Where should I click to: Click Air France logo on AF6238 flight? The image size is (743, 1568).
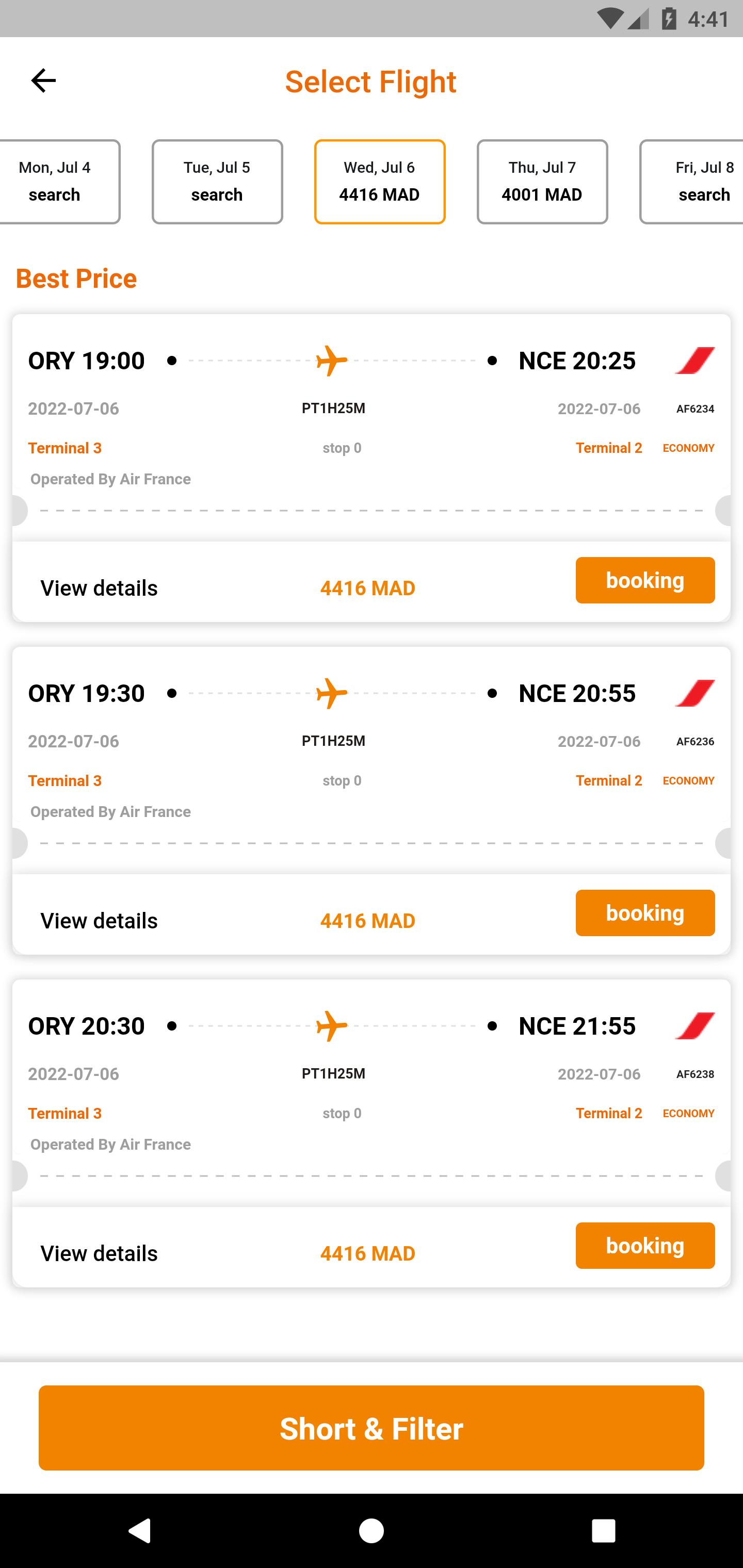click(694, 1026)
